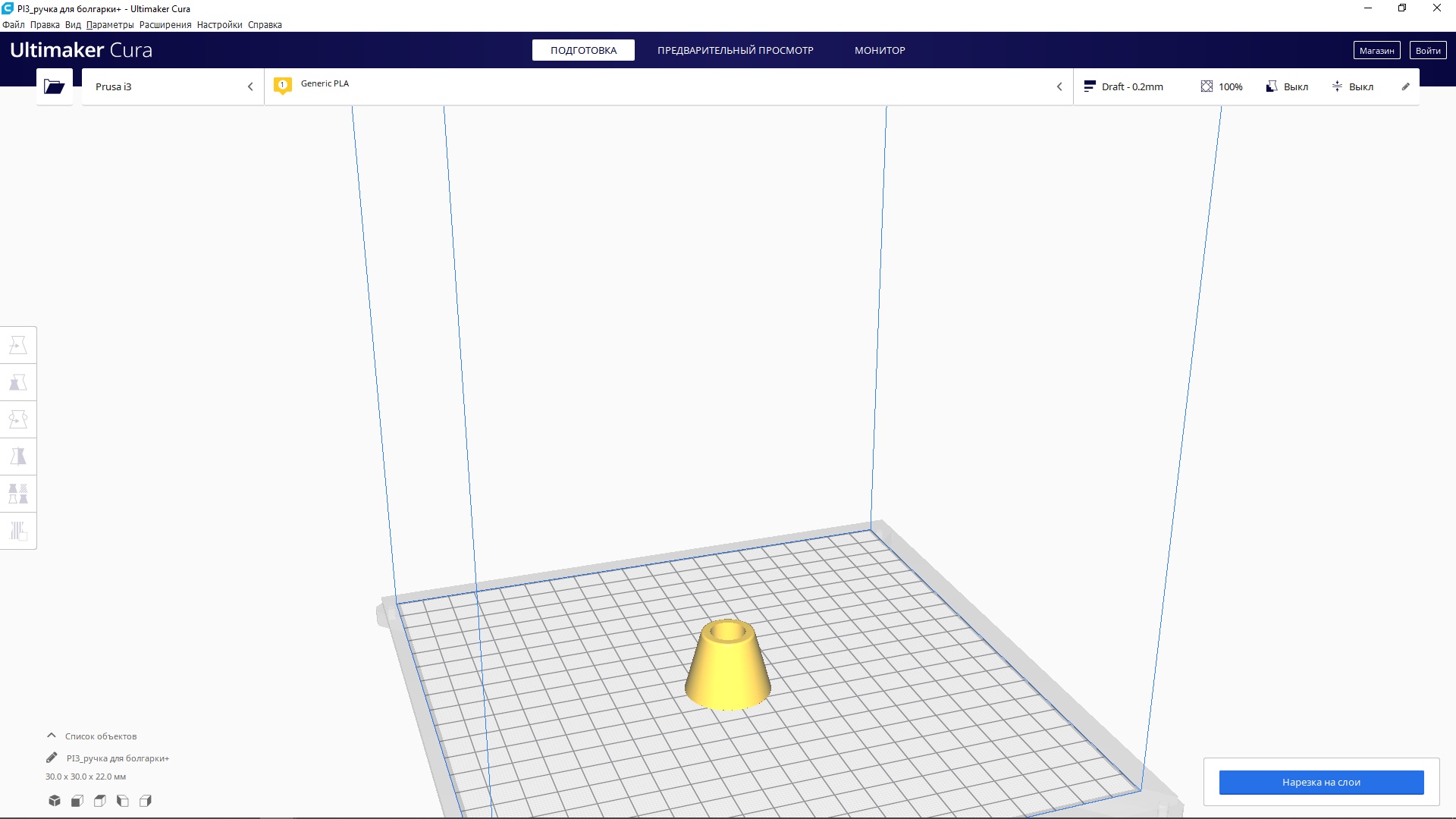This screenshot has height=819, width=1456.
Task: Expand the Prusa i3 printer selector
Action: [x=173, y=86]
